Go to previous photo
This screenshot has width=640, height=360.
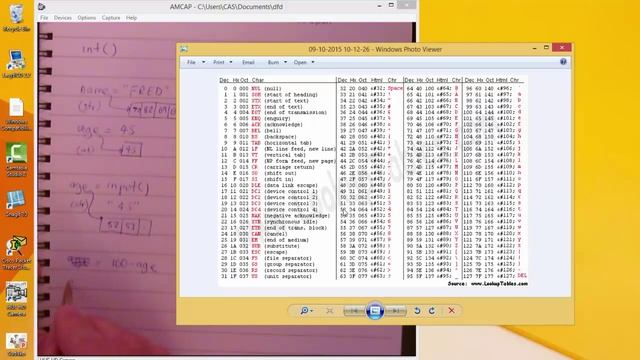pos(354,311)
